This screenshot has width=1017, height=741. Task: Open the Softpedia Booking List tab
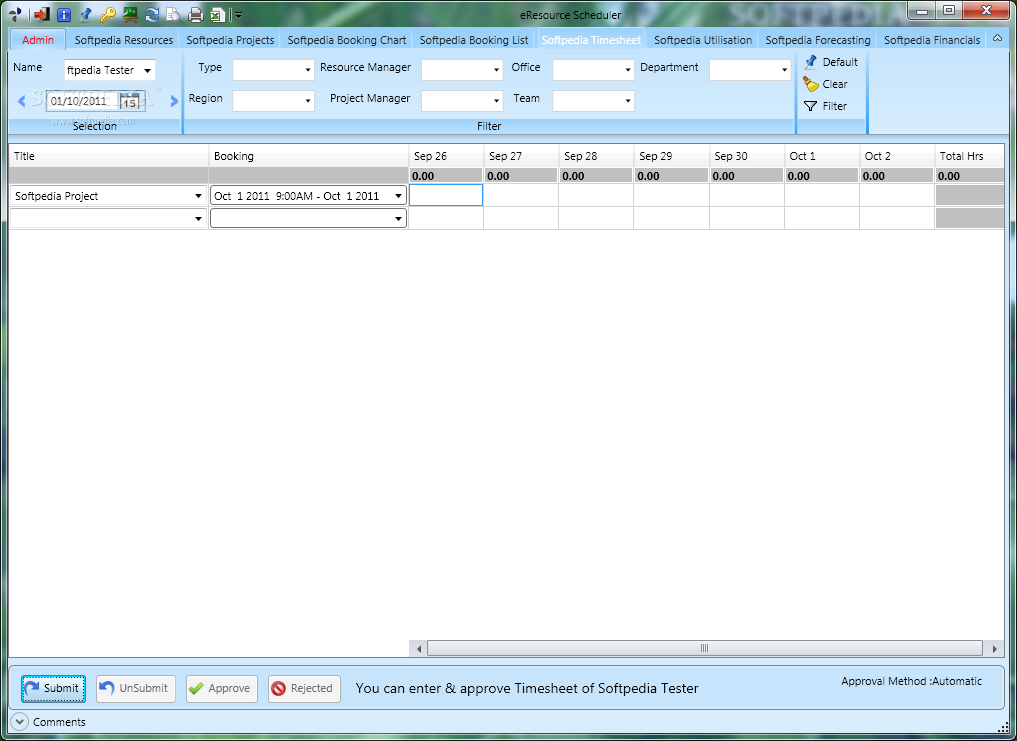click(x=473, y=40)
